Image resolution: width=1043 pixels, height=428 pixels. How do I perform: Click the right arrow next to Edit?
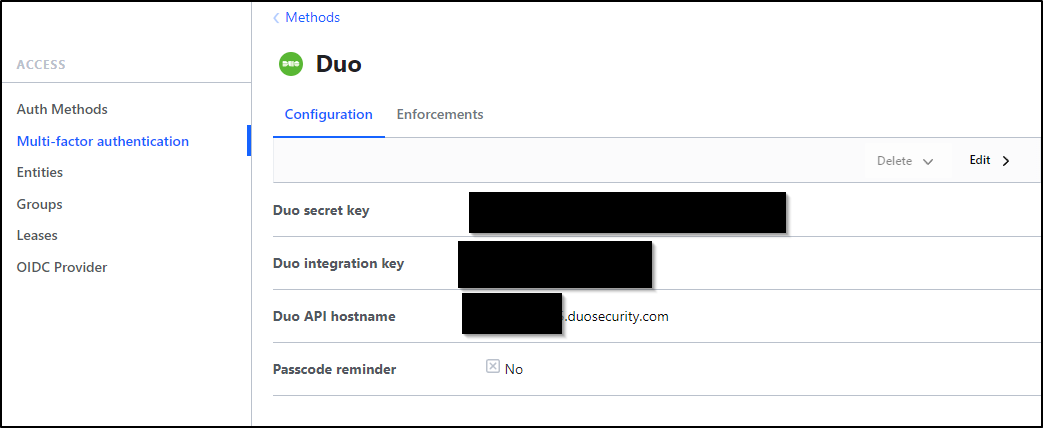click(x=1006, y=160)
